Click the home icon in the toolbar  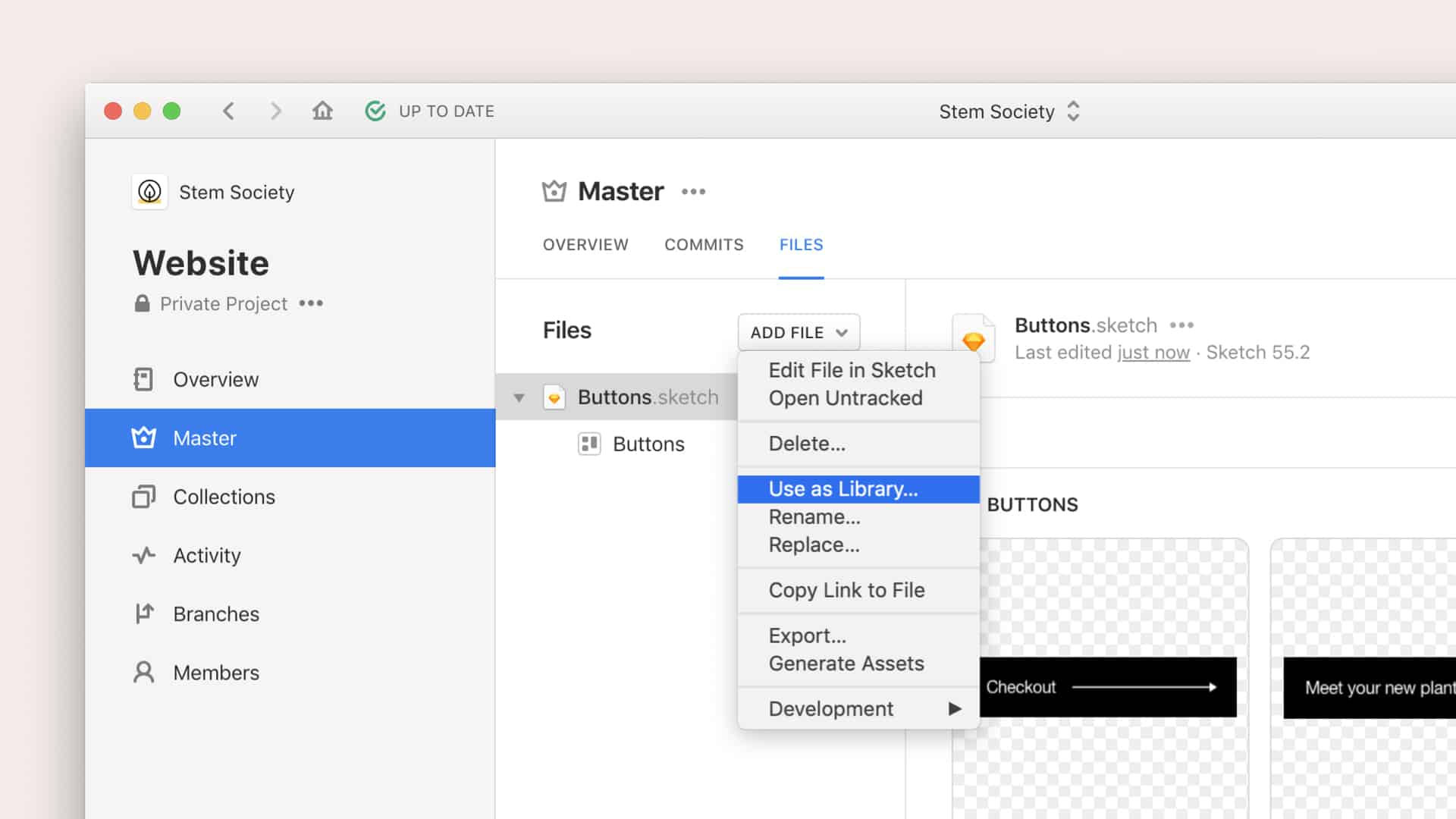coord(322,111)
